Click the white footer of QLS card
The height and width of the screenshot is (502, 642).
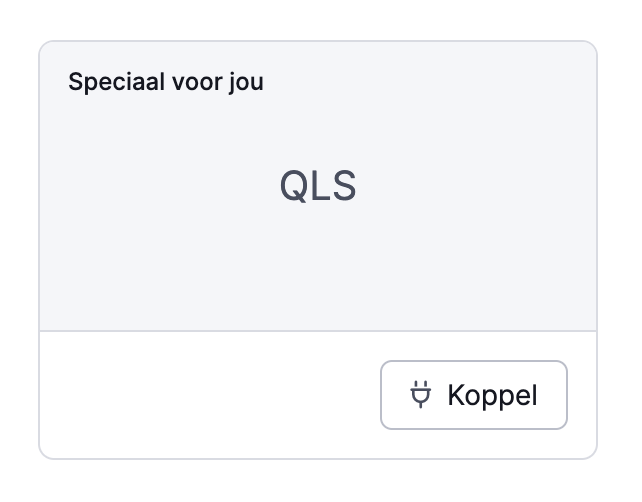[x=318, y=395]
